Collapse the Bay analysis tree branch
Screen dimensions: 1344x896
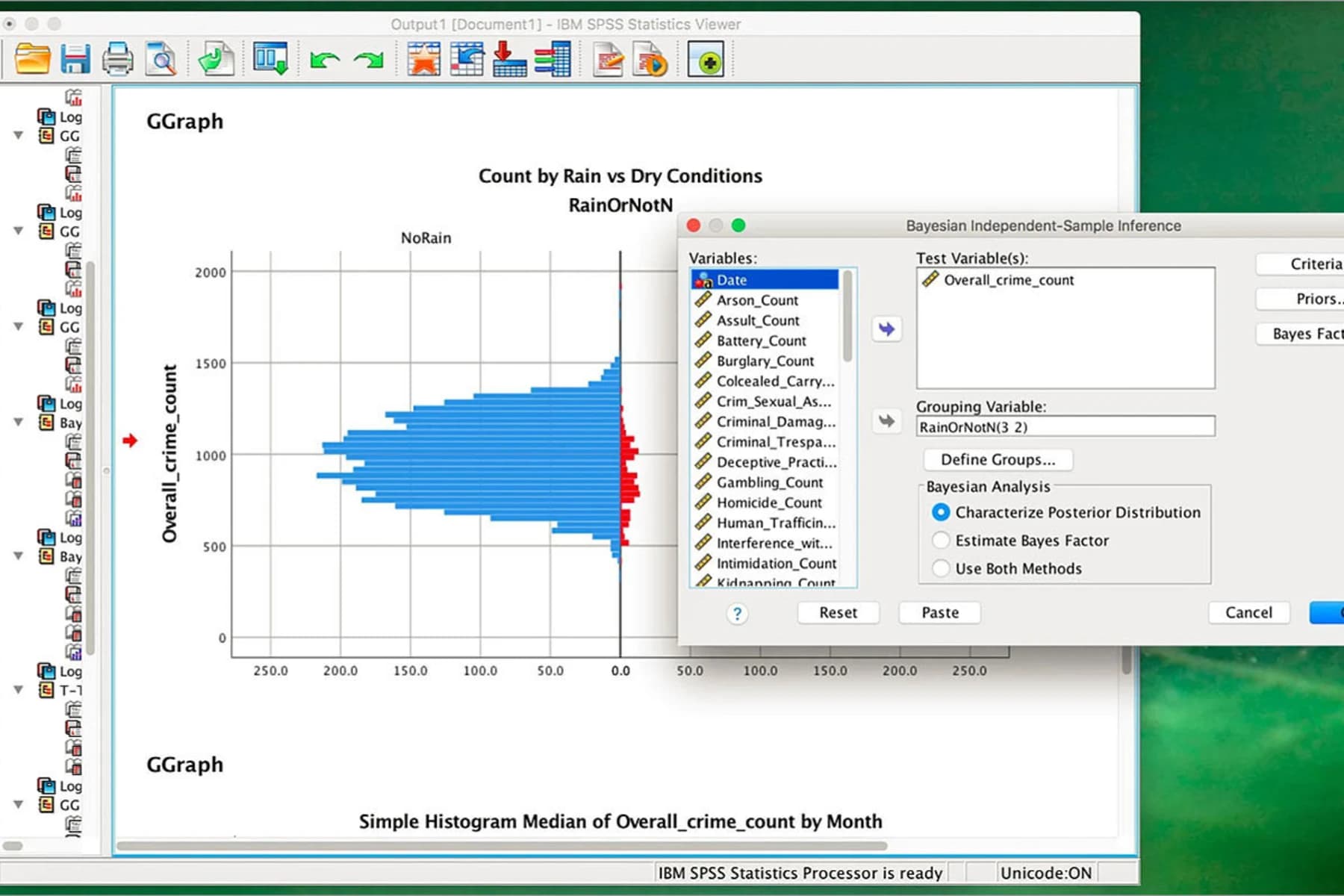coord(19,423)
